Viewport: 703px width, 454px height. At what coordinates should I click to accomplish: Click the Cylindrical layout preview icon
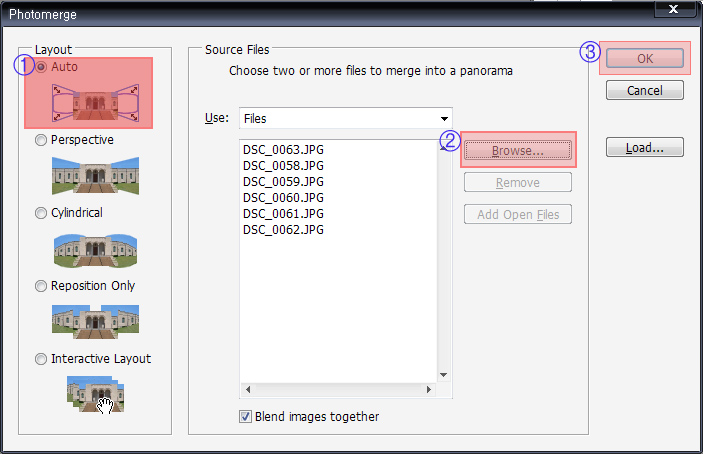click(96, 247)
